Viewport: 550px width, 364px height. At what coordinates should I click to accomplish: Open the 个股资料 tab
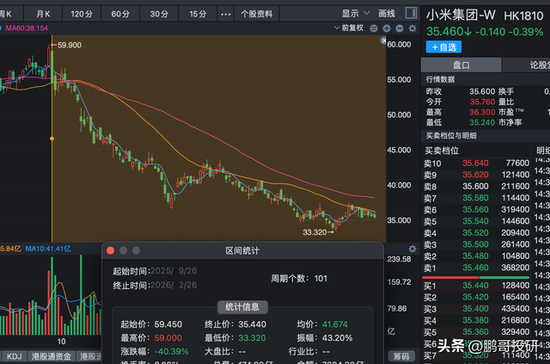tap(257, 14)
